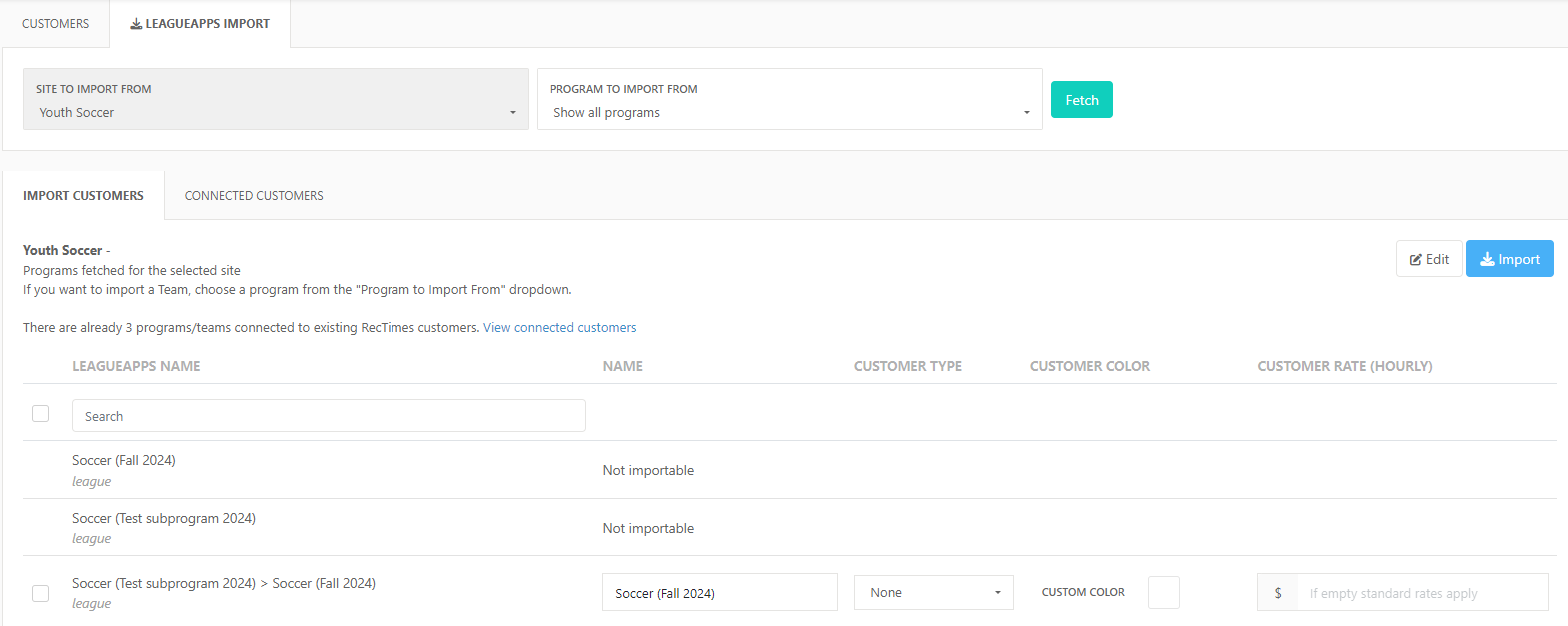Open Program to Import From dropdown

coord(789,99)
